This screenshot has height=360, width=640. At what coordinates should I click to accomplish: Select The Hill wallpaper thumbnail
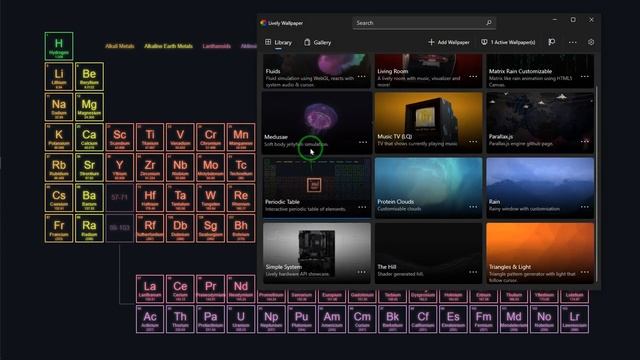click(428, 253)
